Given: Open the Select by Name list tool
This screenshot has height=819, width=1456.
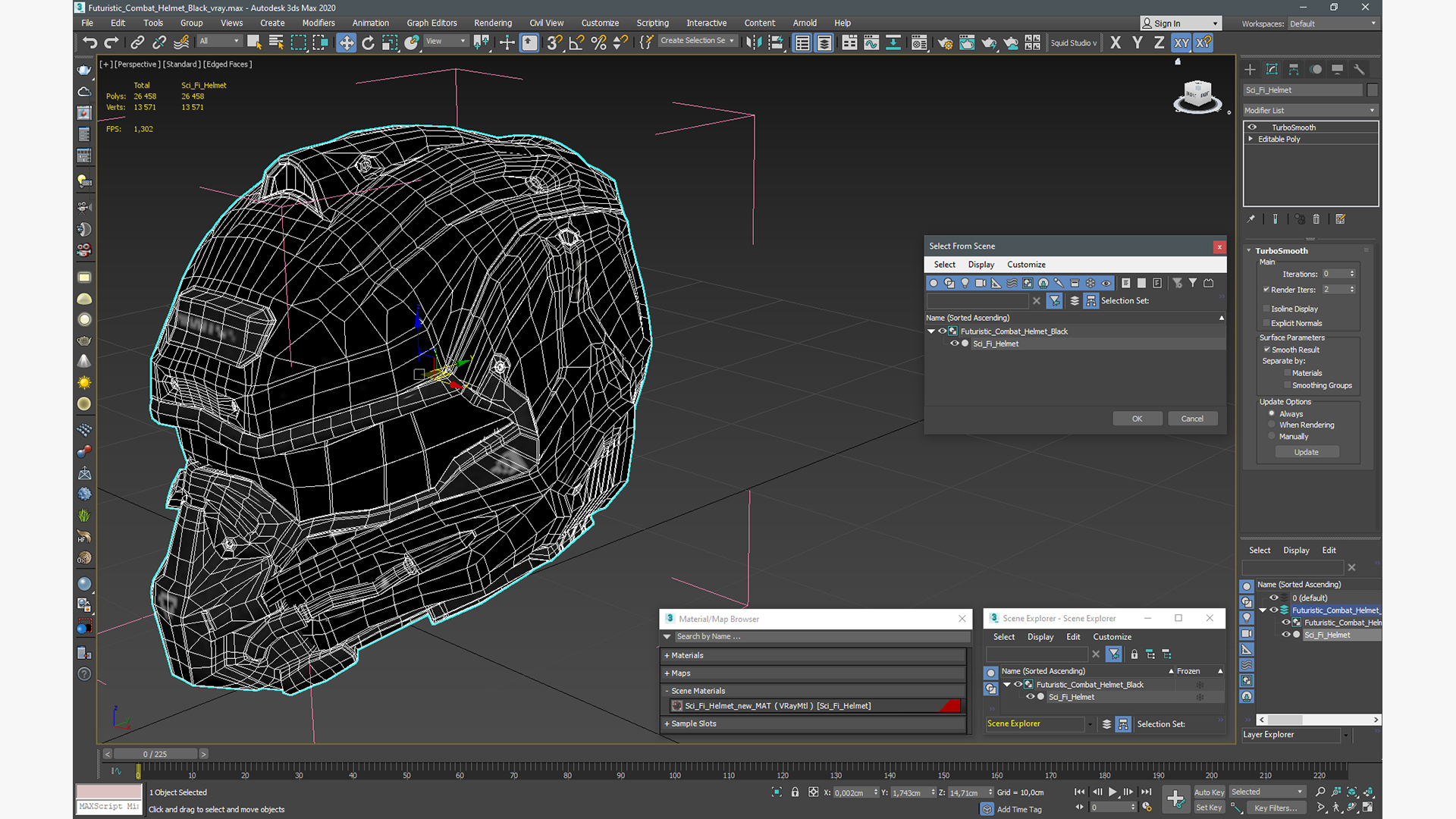Looking at the screenshot, I should coord(276,42).
